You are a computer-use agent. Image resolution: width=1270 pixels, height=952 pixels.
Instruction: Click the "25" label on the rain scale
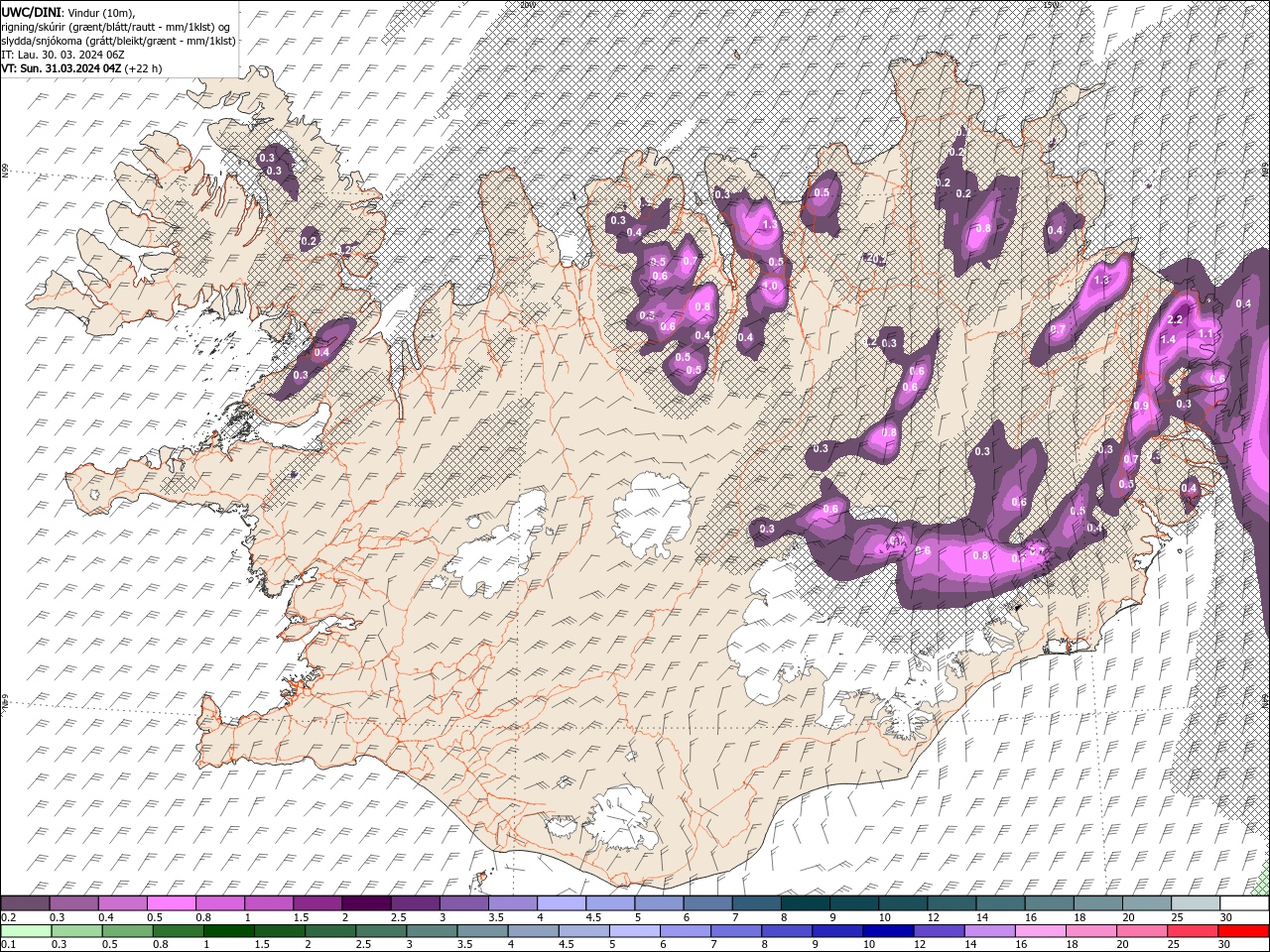(x=1174, y=944)
